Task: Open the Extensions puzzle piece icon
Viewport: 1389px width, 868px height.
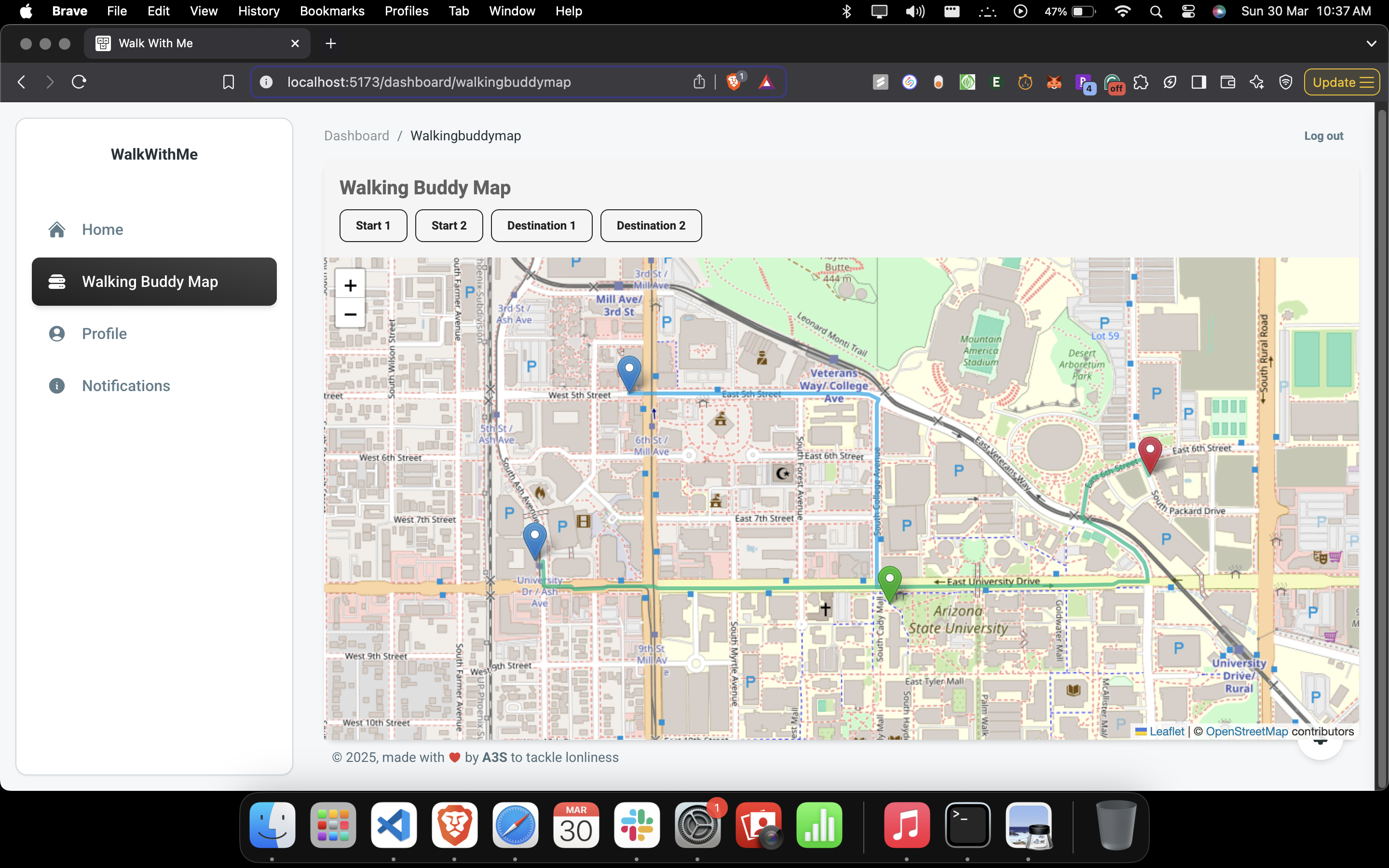Action: (x=1141, y=82)
